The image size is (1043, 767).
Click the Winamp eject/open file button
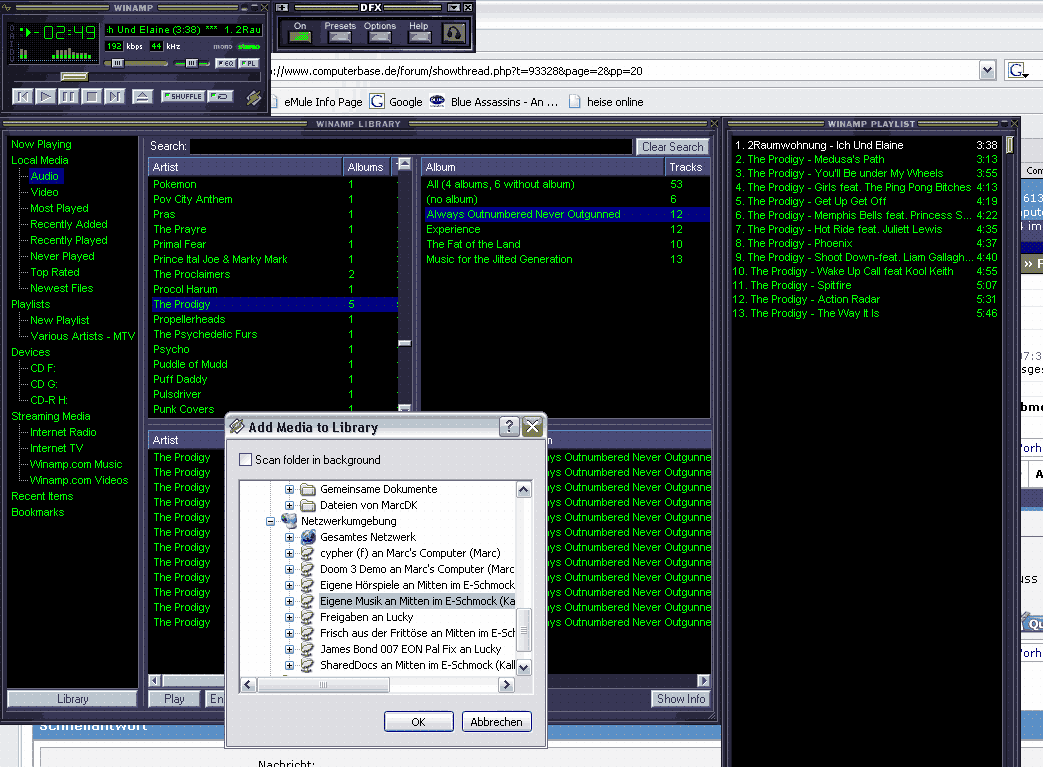[x=142, y=96]
